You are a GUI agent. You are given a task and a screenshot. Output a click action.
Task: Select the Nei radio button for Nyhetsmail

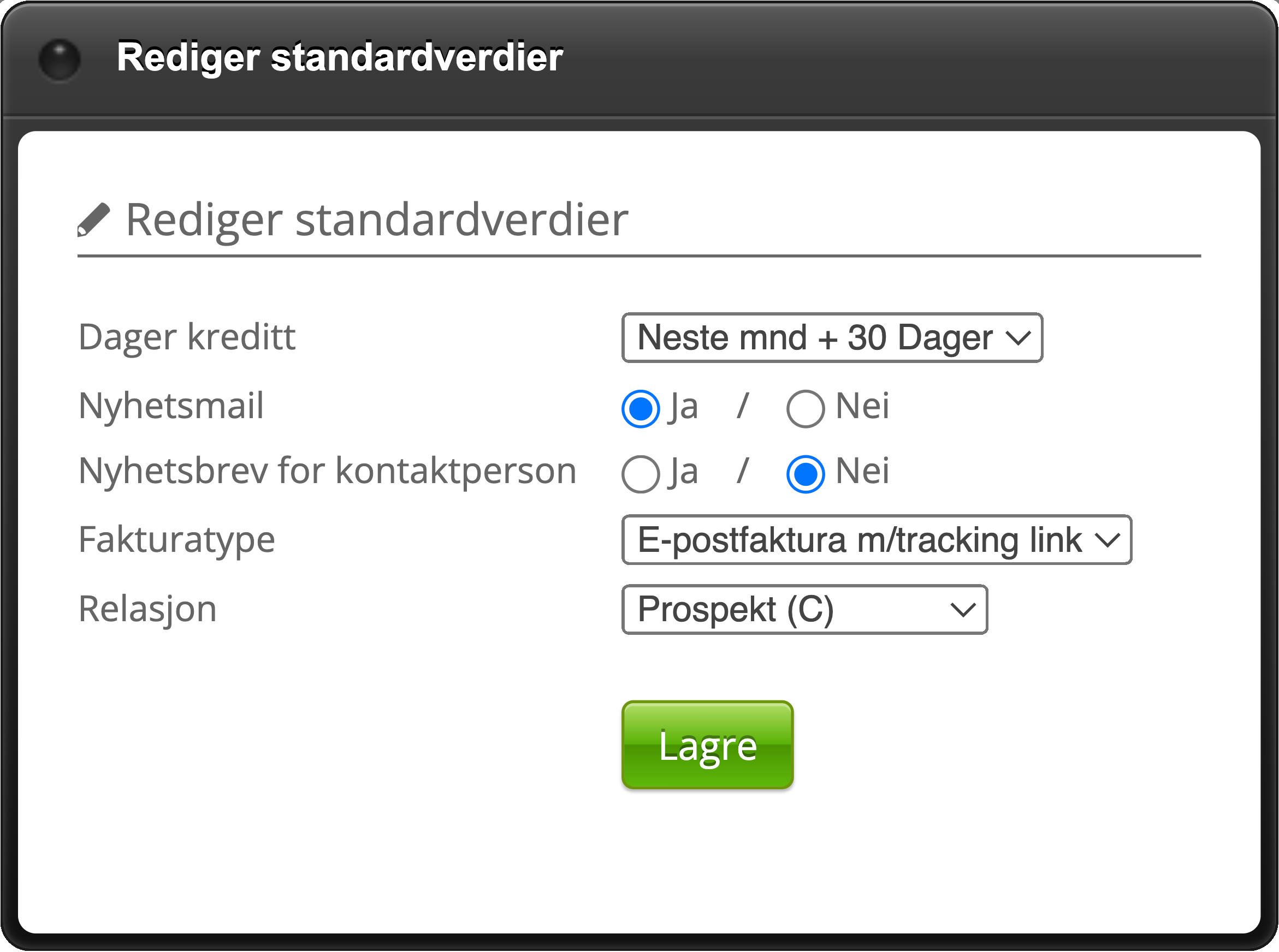pyautogui.click(x=805, y=409)
